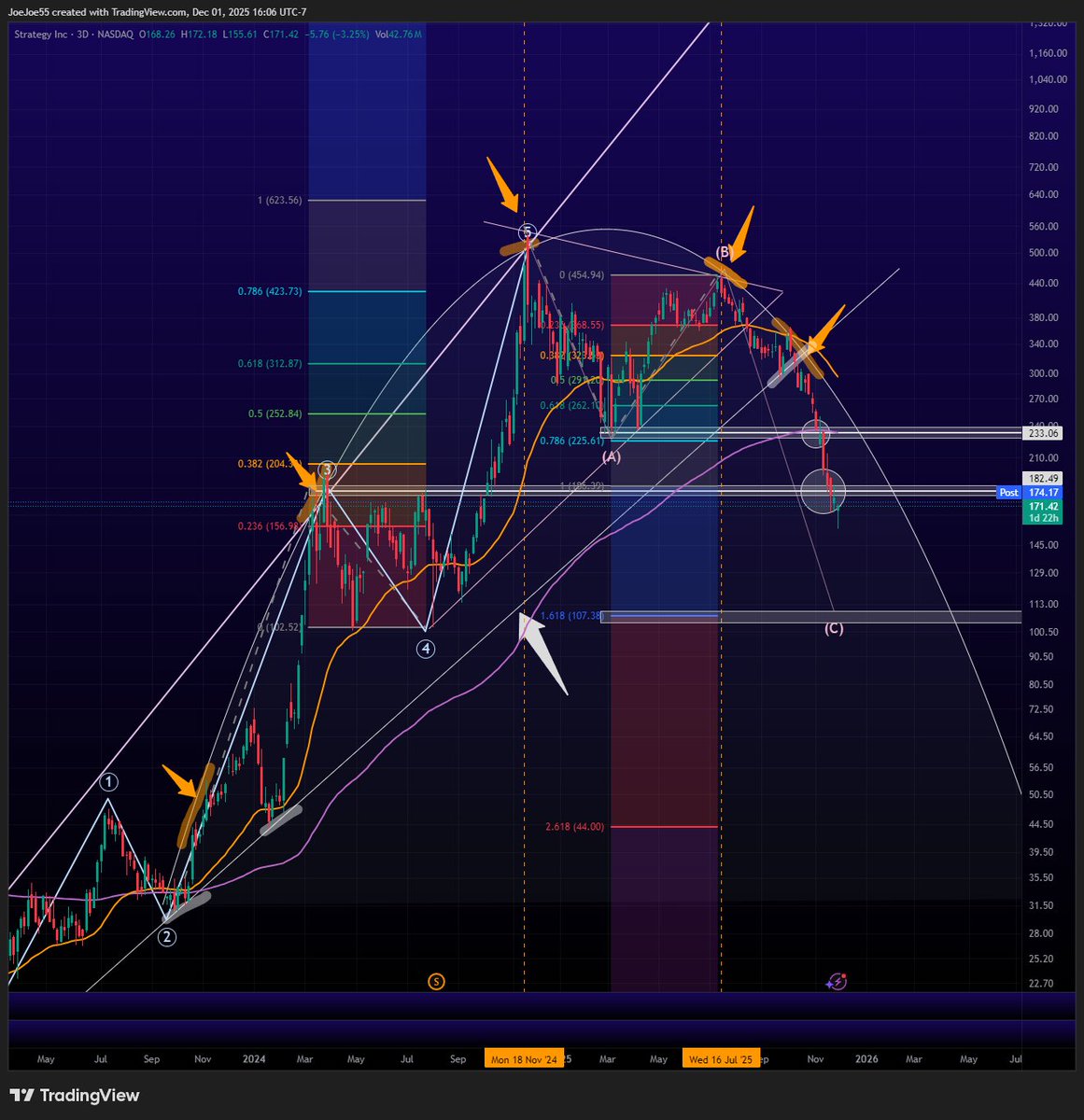Click the 1,040.00 price scale label
1084x1120 pixels.
(x=1046, y=79)
